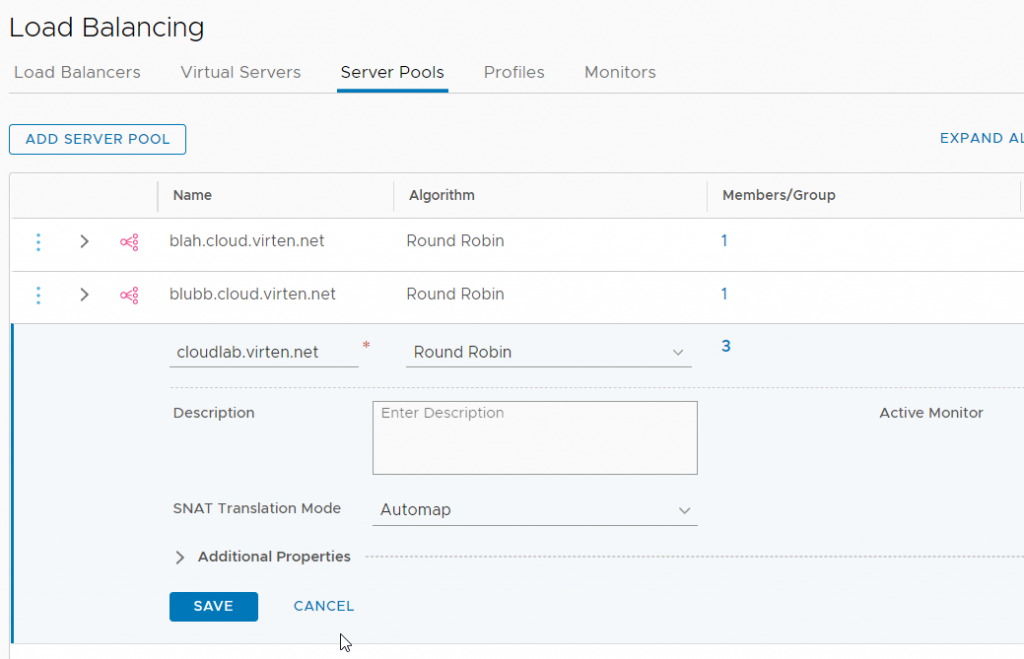
Task: Go to the Load Balancers tab
Action: [x=76, y=72]
